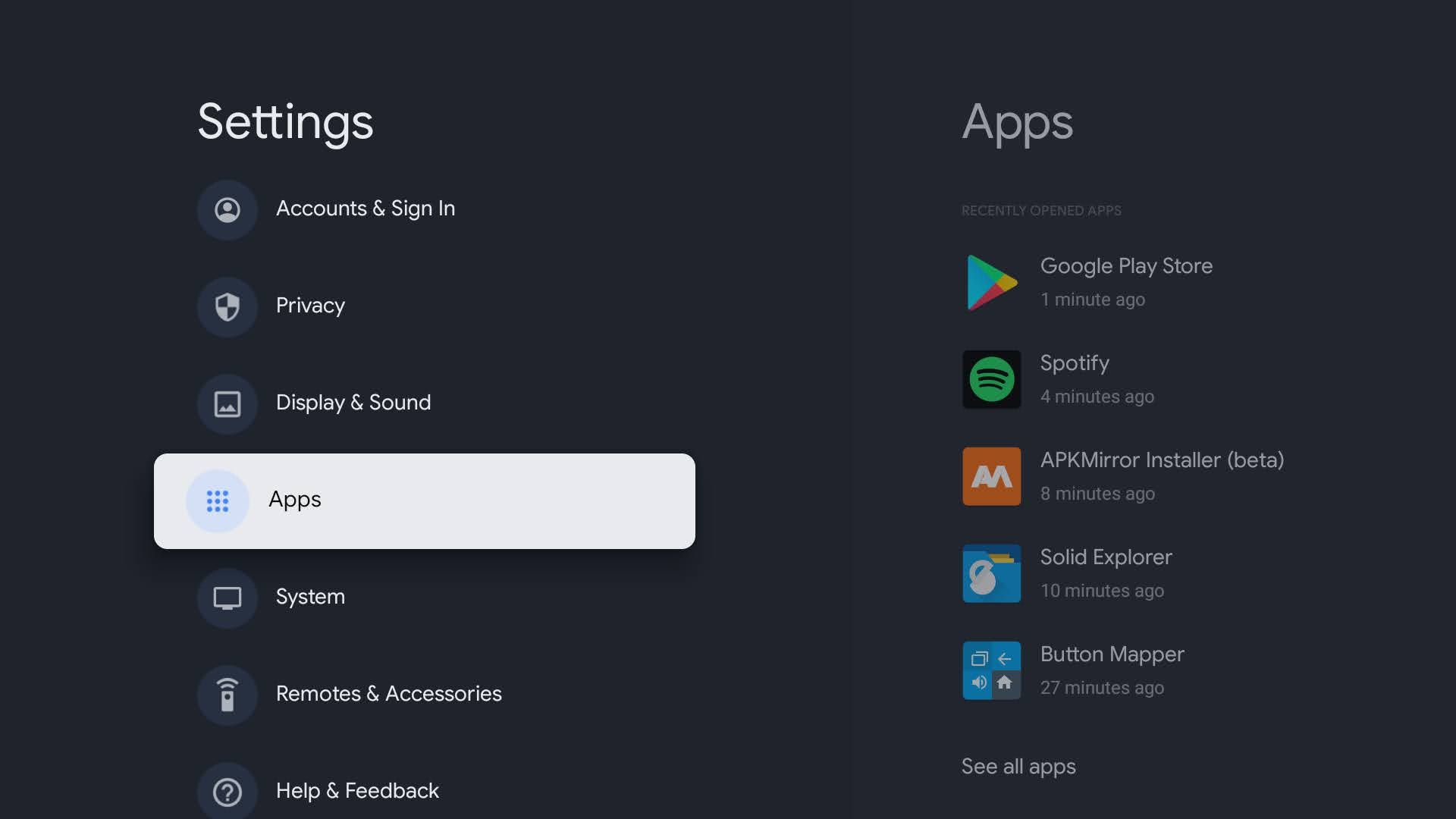The height and width of the screenshot is (819, 1456).
Task: Navigate to Display & Sound settings
Action: (353, 402)
